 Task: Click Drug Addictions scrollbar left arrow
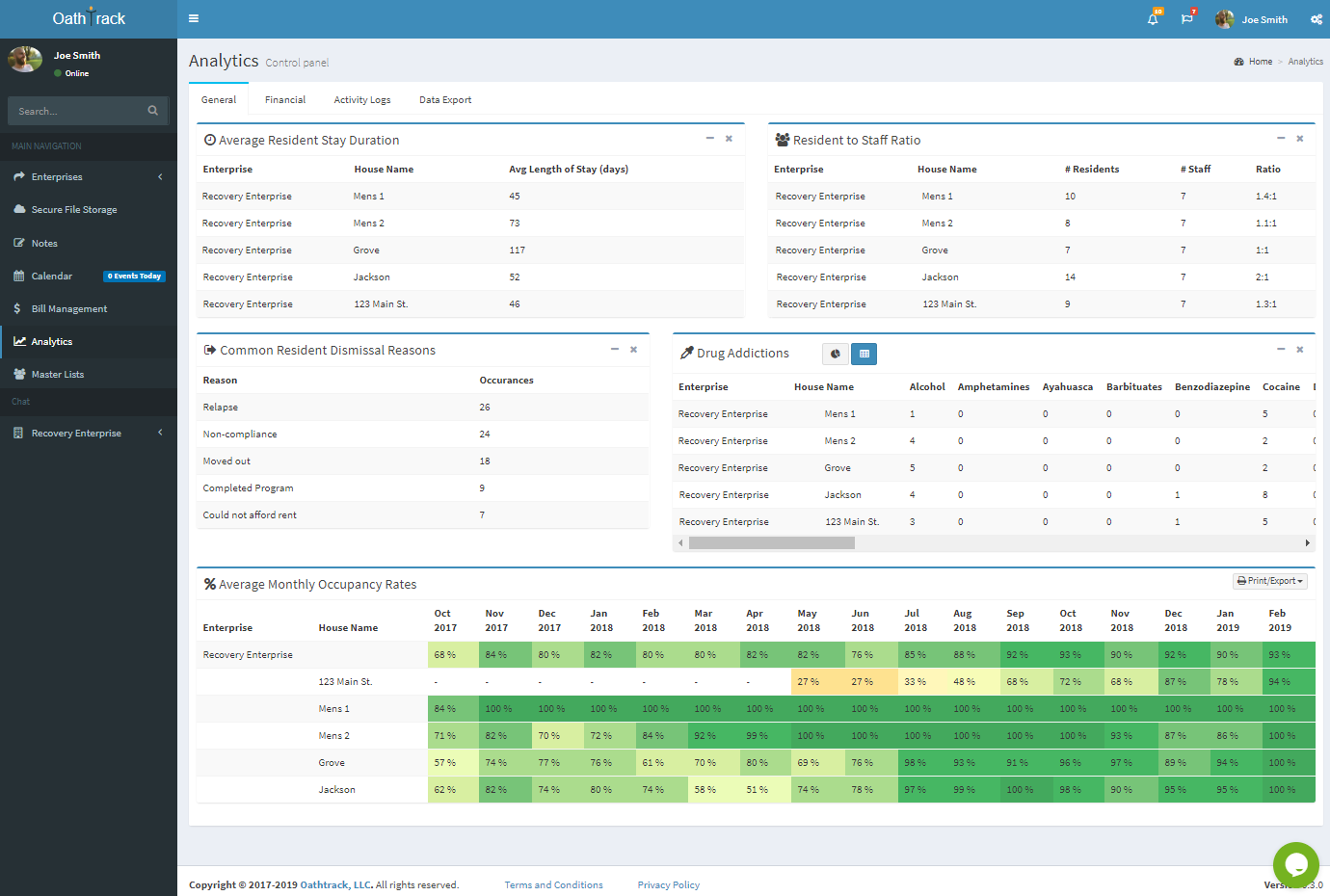tap(680, 543)
